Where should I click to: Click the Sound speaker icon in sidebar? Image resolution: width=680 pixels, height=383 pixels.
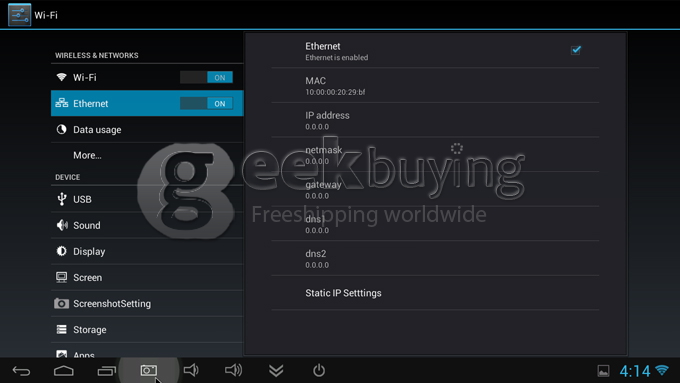[62, 225]
